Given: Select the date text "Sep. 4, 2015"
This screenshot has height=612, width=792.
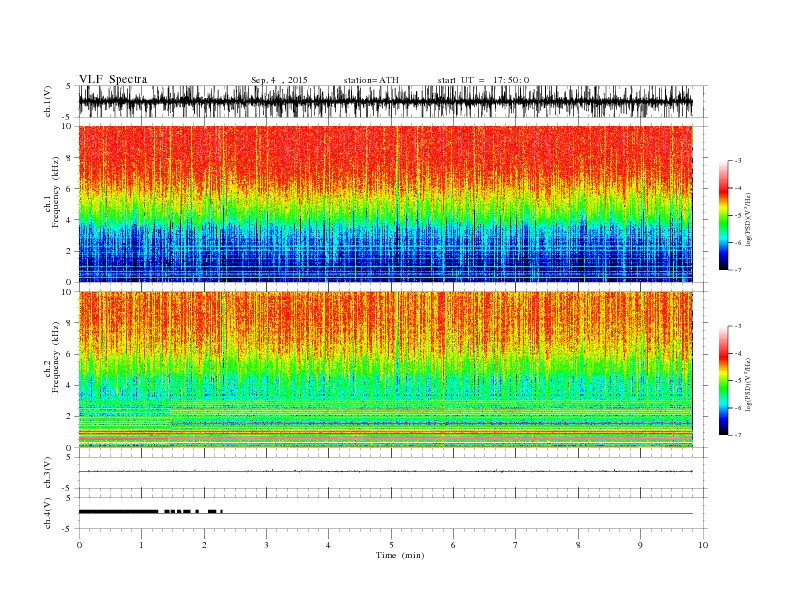Looking at the screenshot, I should click(x=279, y=80).
